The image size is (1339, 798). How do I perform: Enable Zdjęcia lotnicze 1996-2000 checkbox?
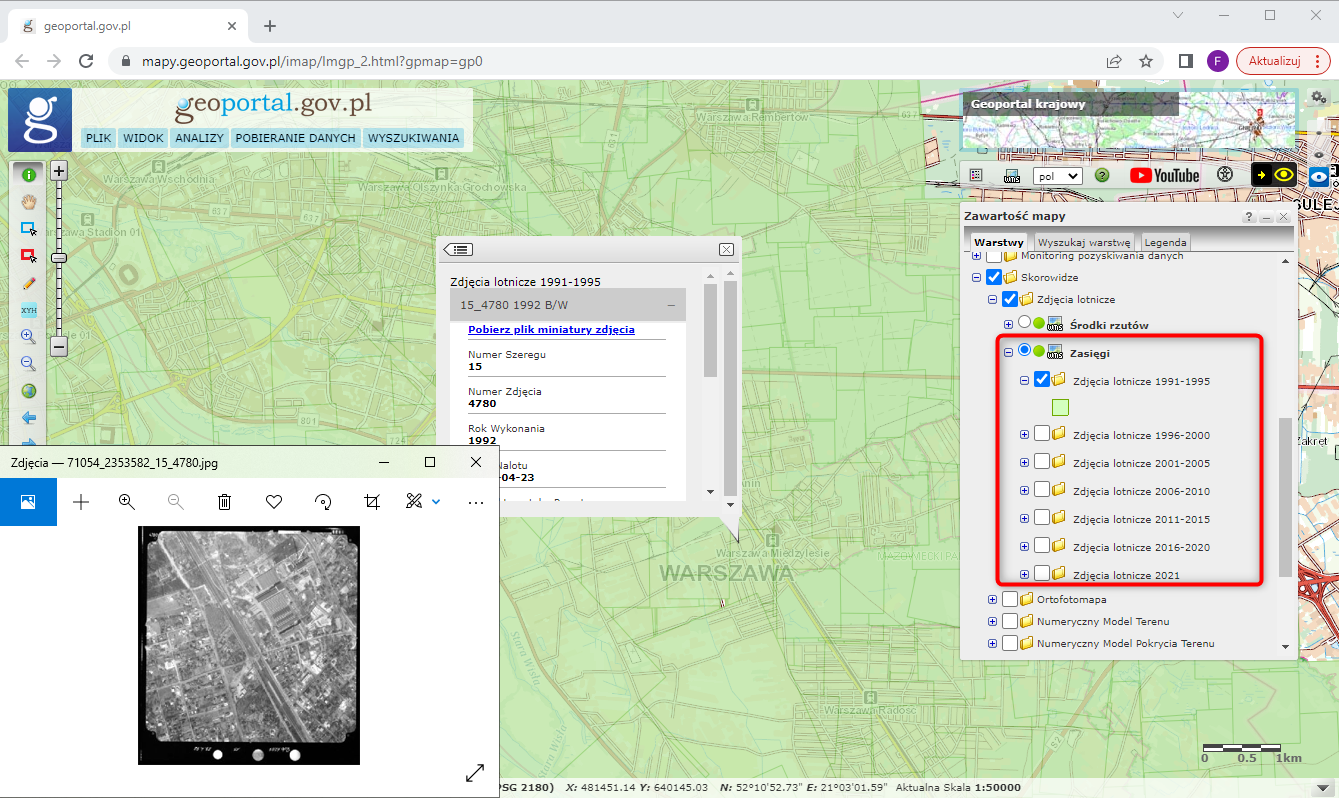[x=1042, y=435]
